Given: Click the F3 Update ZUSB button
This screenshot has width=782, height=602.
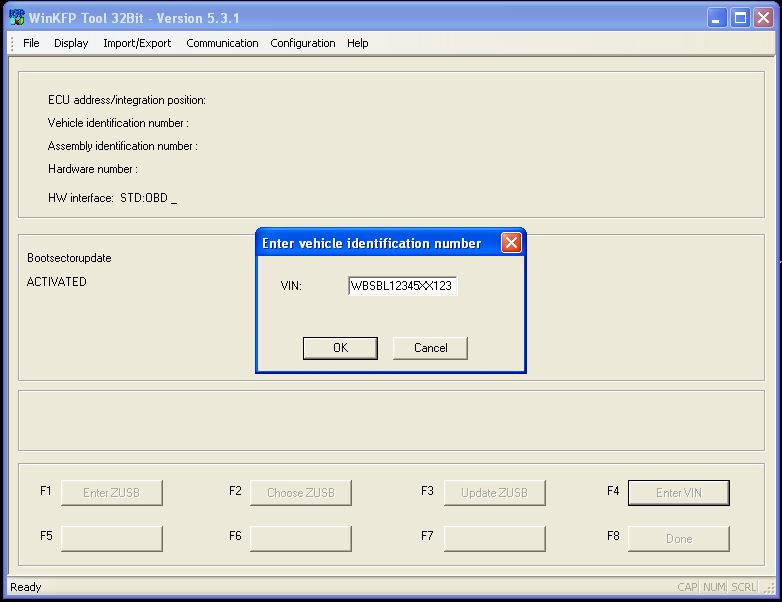Looking at the screenshot, I should pyautogui.click(x=494, y=493).
